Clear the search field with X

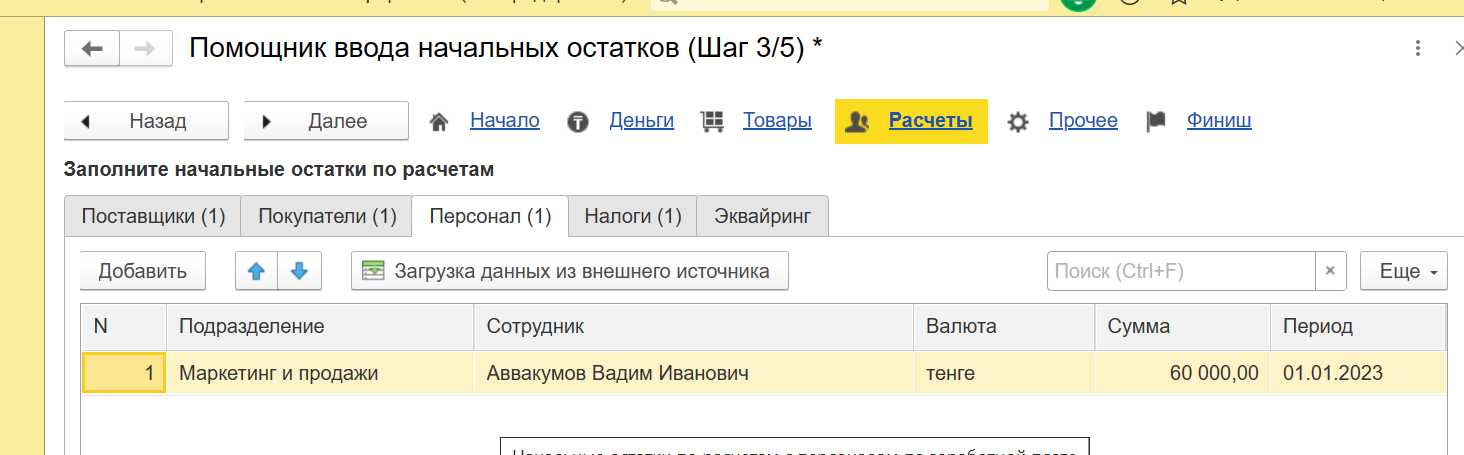(1330, 271)
